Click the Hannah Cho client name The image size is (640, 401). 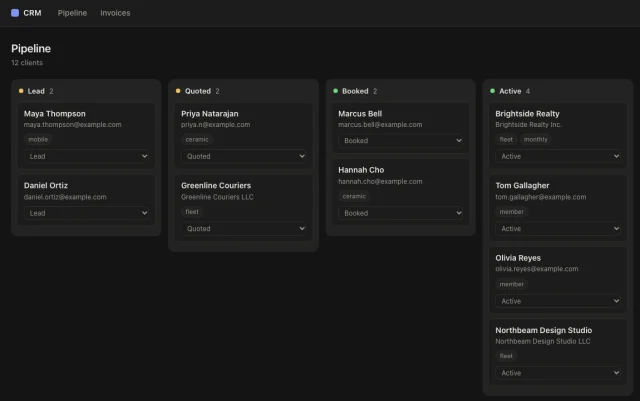coord(361,170)
